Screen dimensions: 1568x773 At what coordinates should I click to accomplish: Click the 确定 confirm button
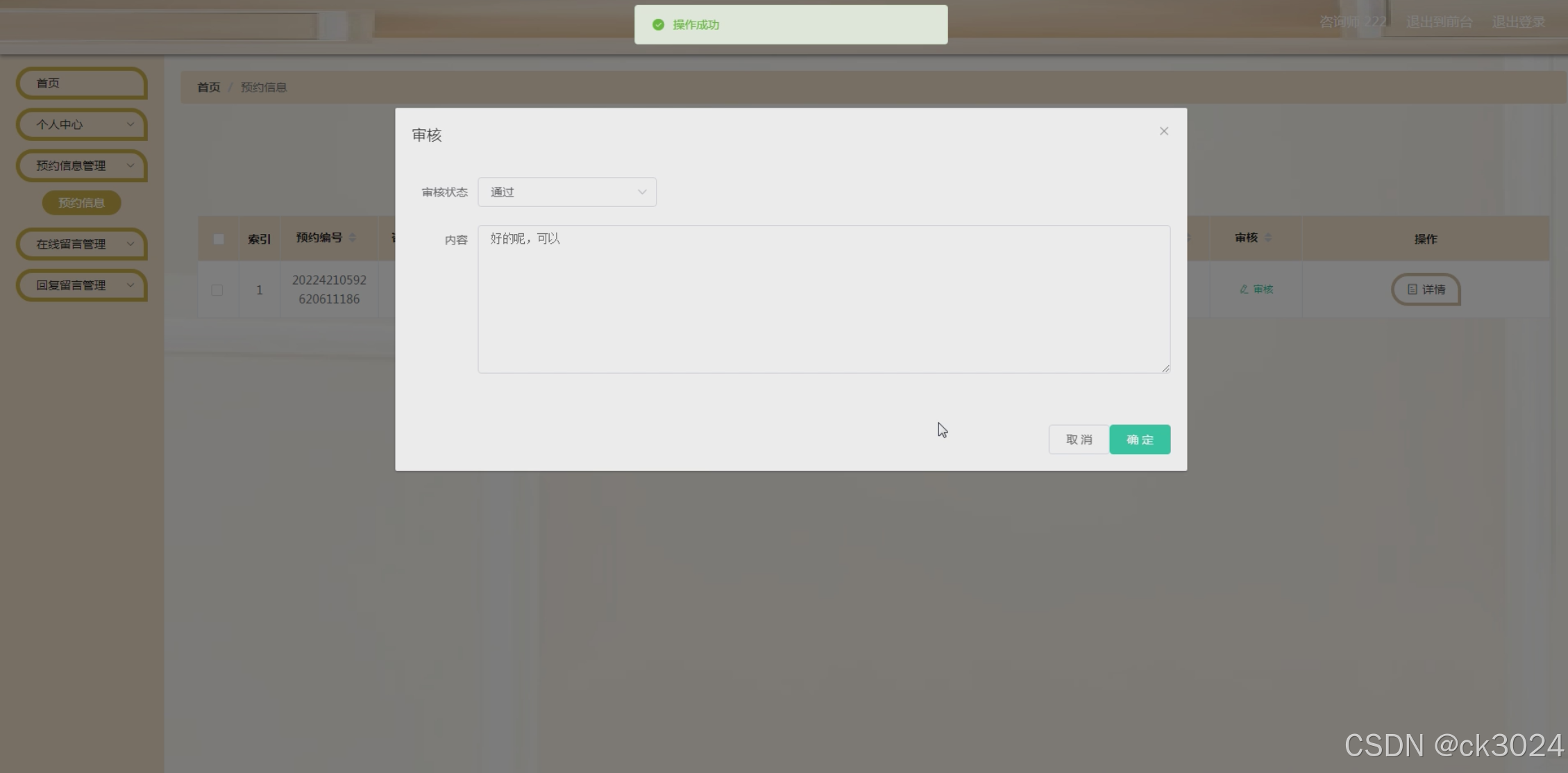pos(1139,439)
